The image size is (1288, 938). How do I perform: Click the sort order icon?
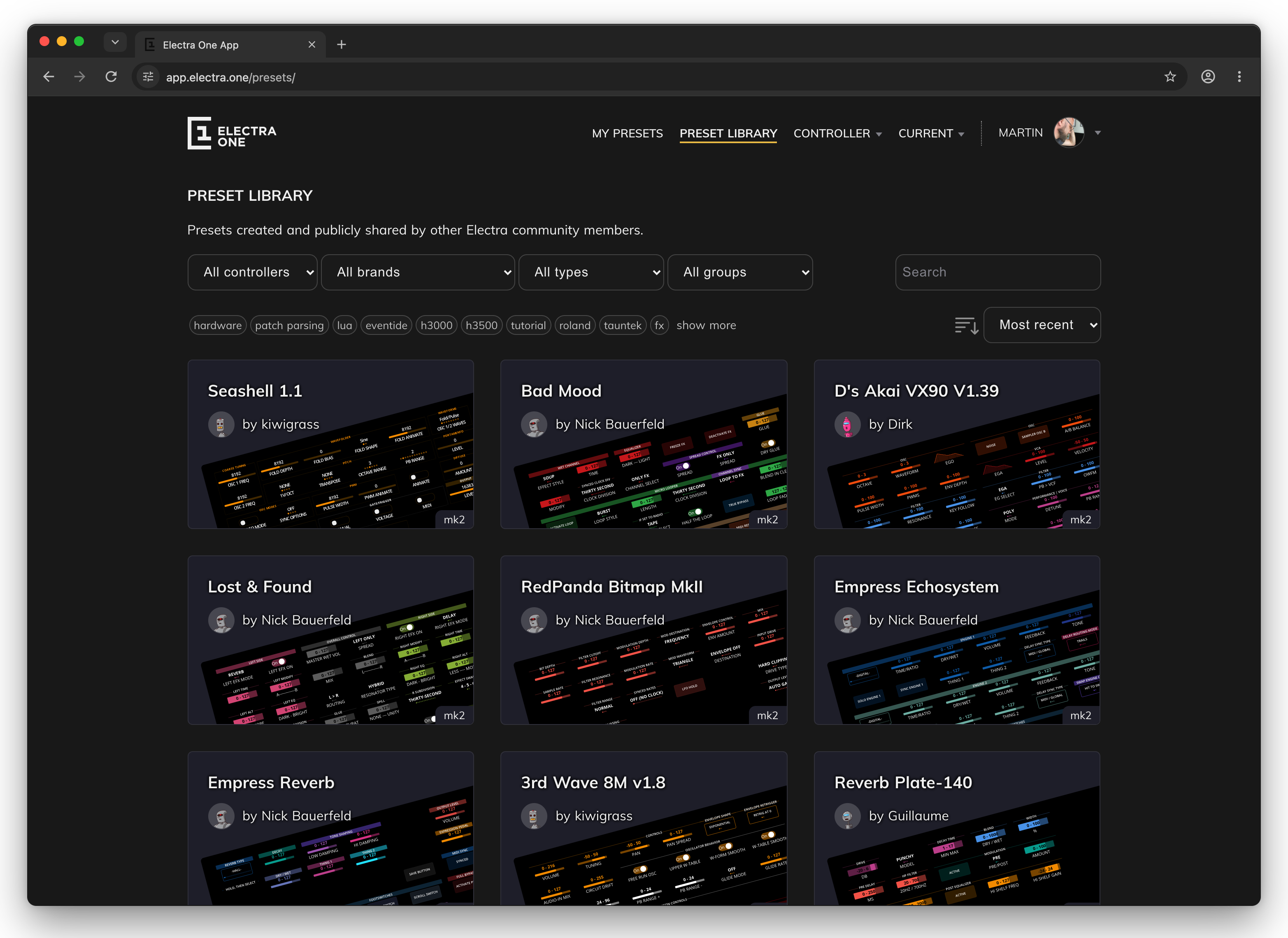pos(966,325)
